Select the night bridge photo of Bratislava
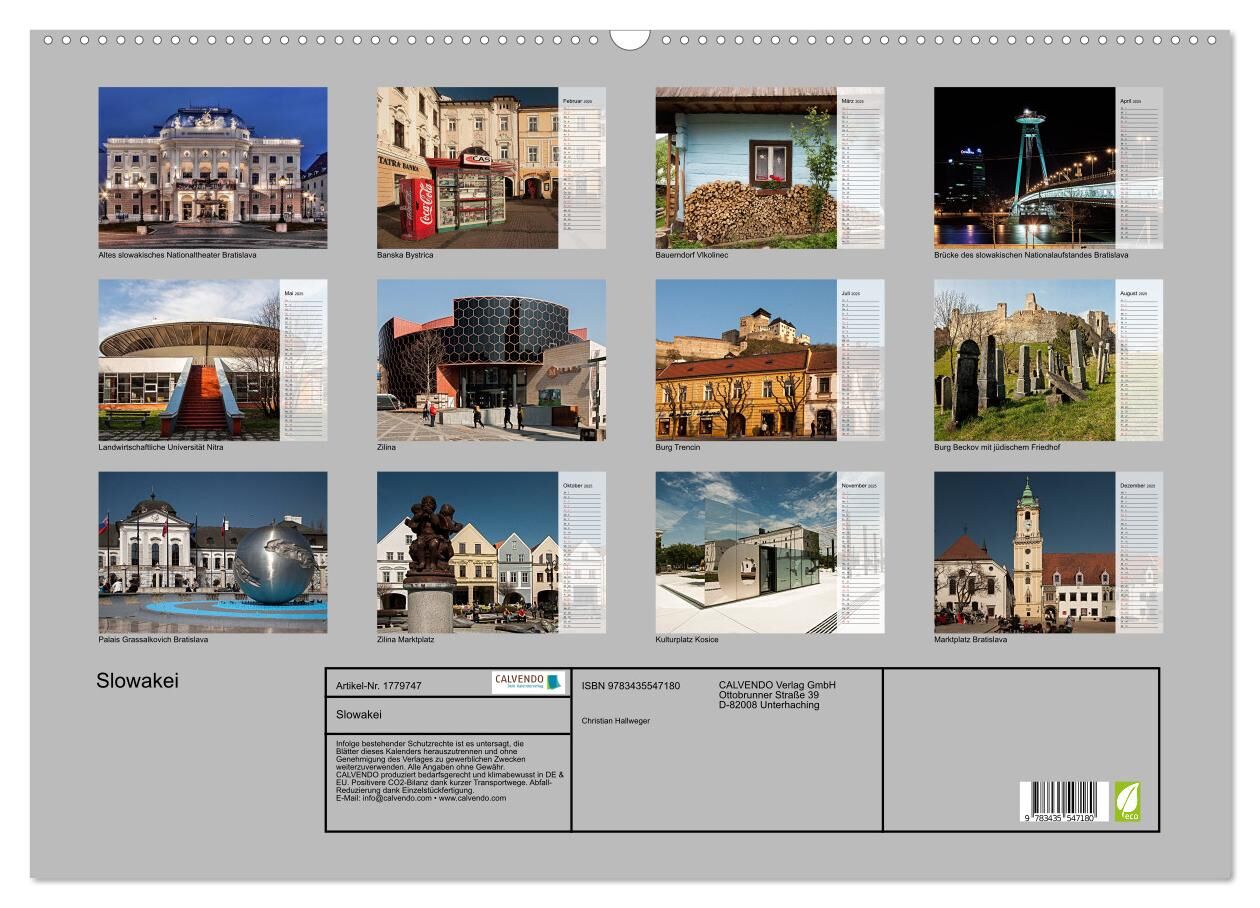The width and height of the screenshot is (1260, 908). [1025, 167]
